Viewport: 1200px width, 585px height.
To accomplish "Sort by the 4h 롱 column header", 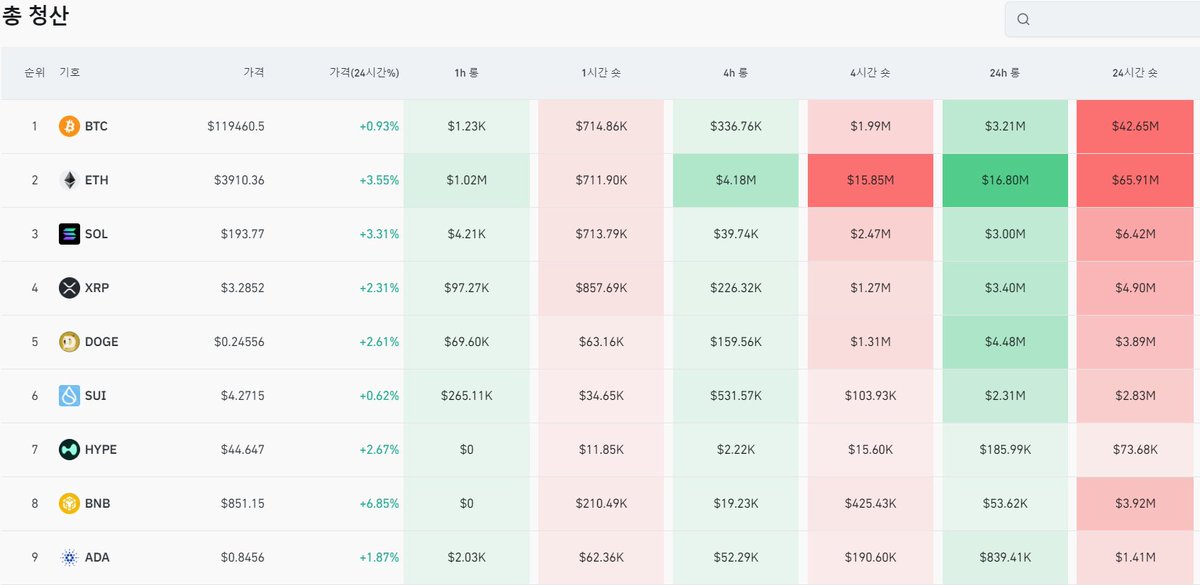I will point(736,73).
